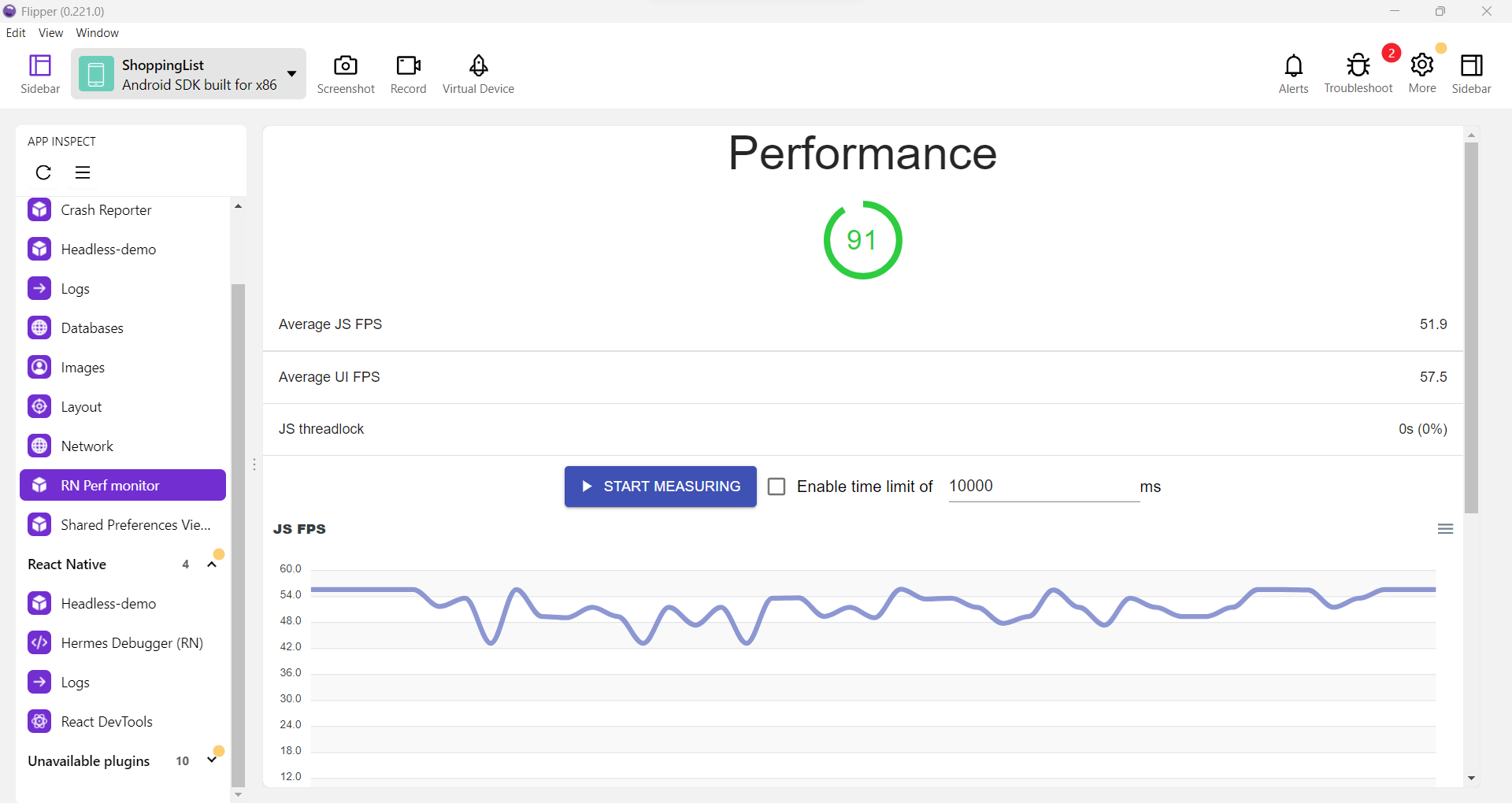Click the Start Measuring button
This screenshot has height=803, width=1512.
click(x=660, y=487)
